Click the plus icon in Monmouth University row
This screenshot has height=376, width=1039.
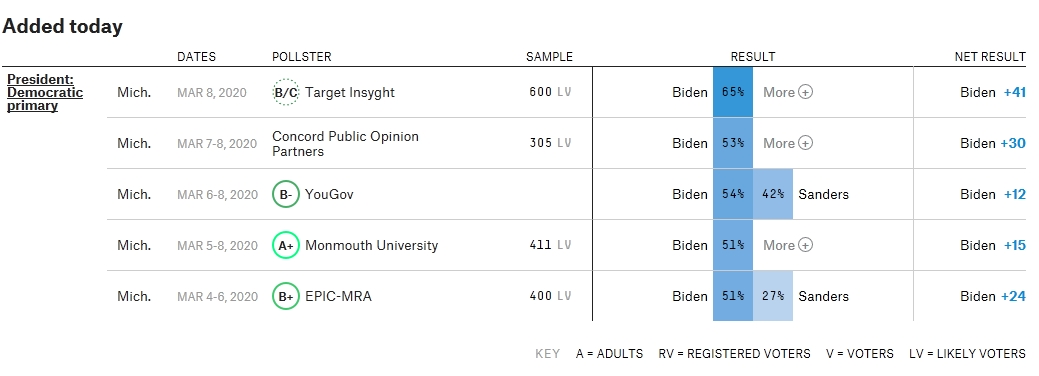(x=805, y=245)
